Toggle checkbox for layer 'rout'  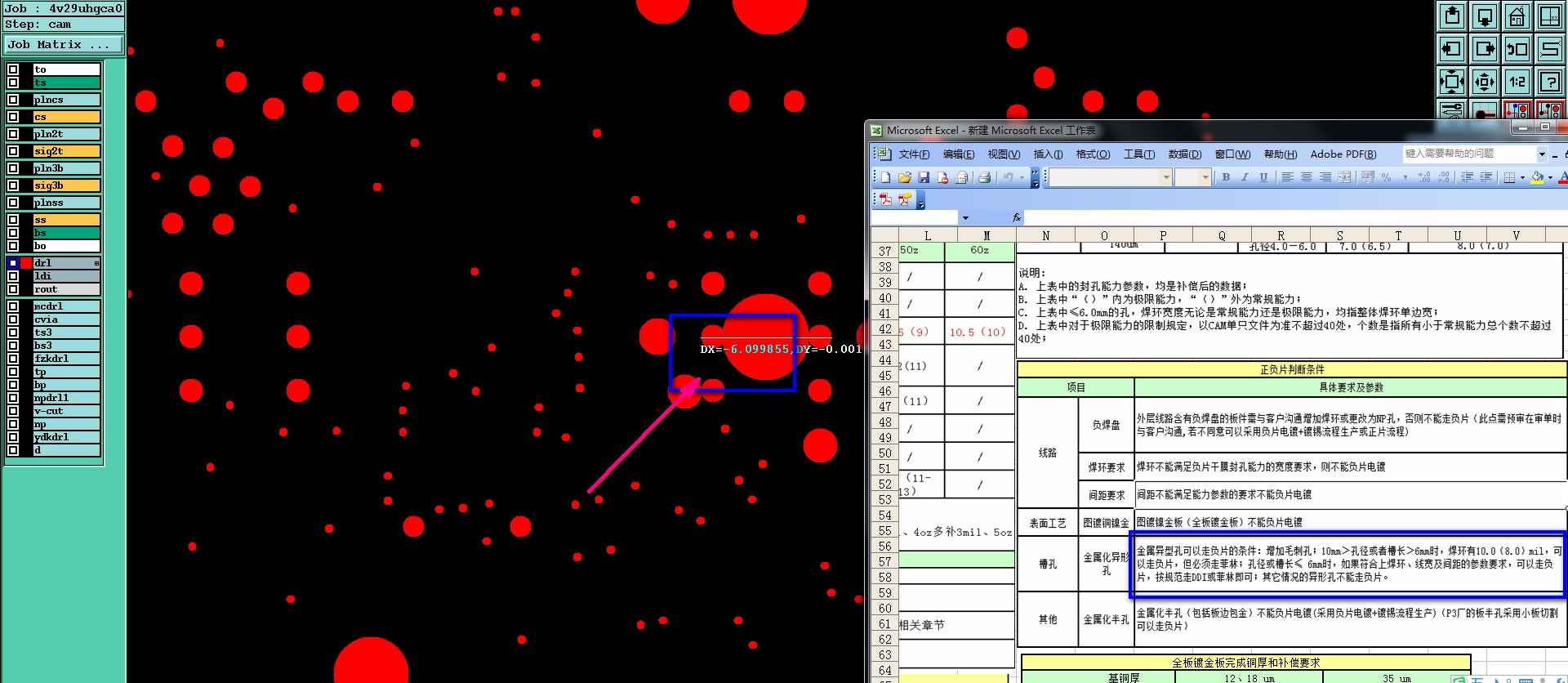(13, 289)
